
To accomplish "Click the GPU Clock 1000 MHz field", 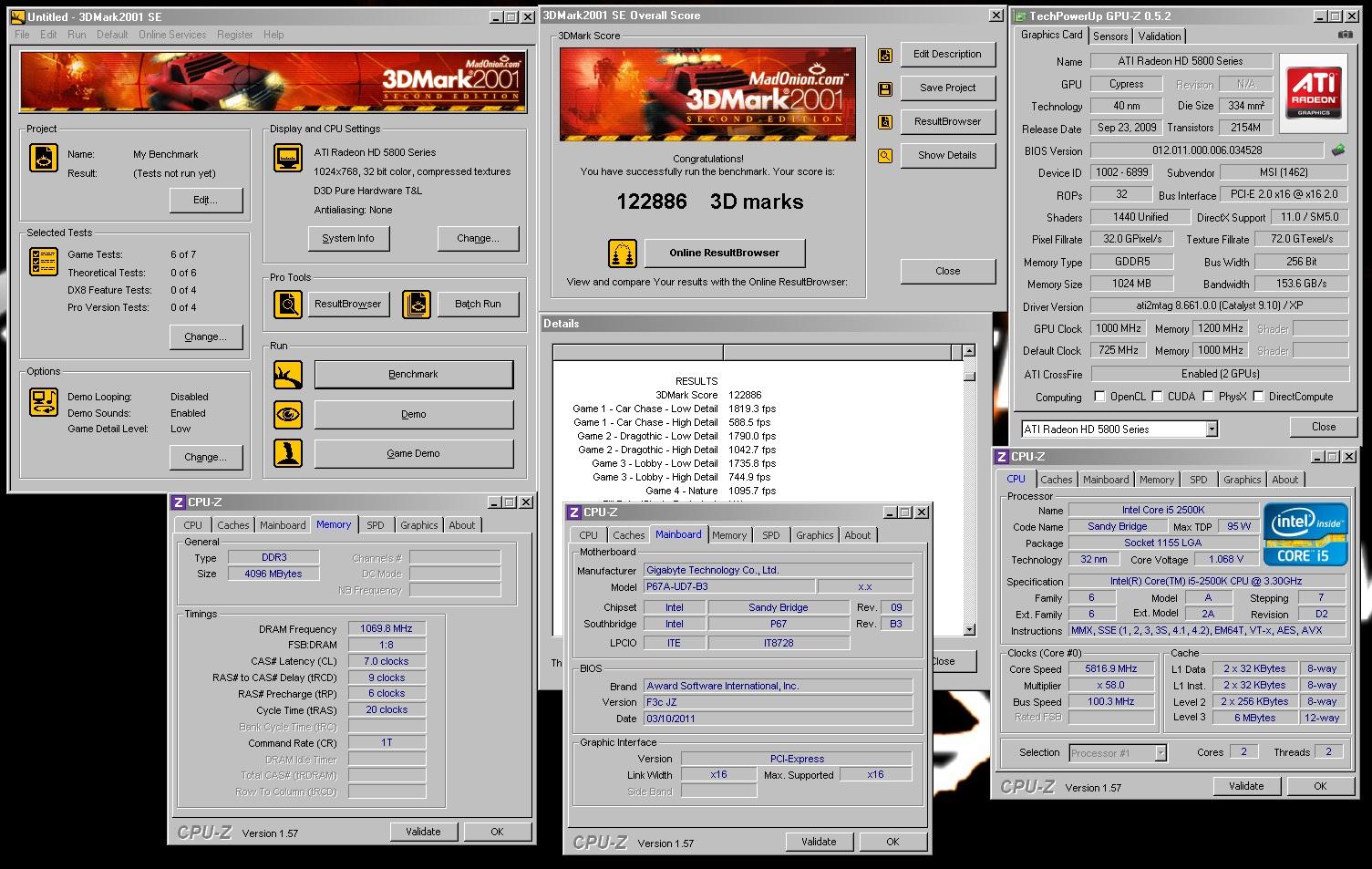I will click(x=1118, y=328).
